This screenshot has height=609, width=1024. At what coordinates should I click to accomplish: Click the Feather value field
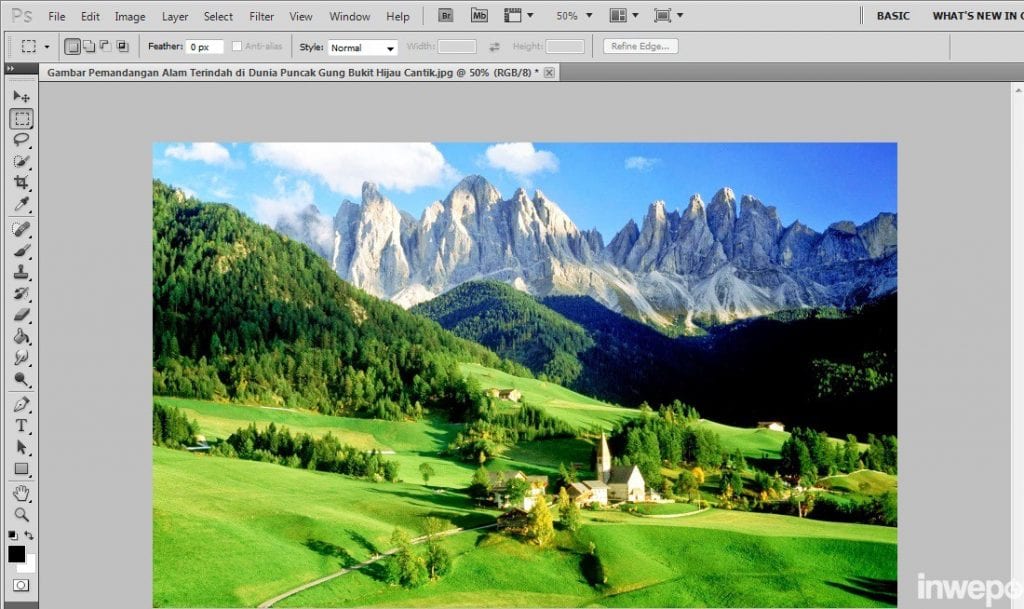point(204,47)
